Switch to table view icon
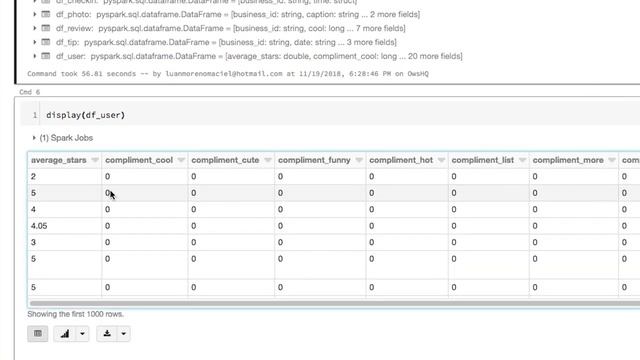The width and height of the screenshot is (640, 360). (x=38, y=333)
